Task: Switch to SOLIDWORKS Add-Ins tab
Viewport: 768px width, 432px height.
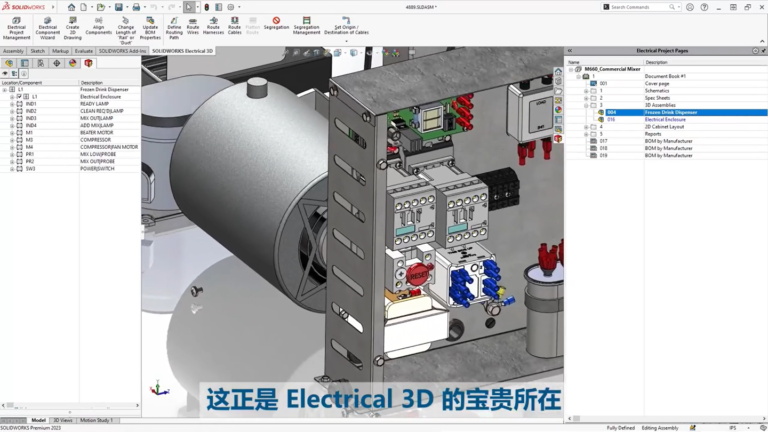Action: tap(122, 51)
